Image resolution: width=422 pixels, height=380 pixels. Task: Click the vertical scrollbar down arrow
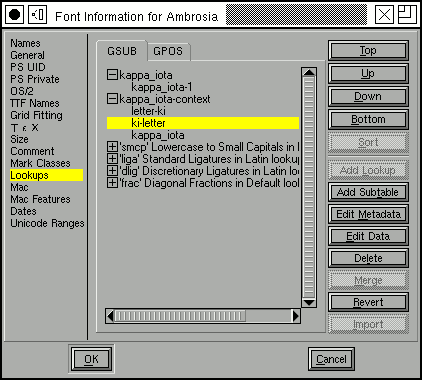309,303
